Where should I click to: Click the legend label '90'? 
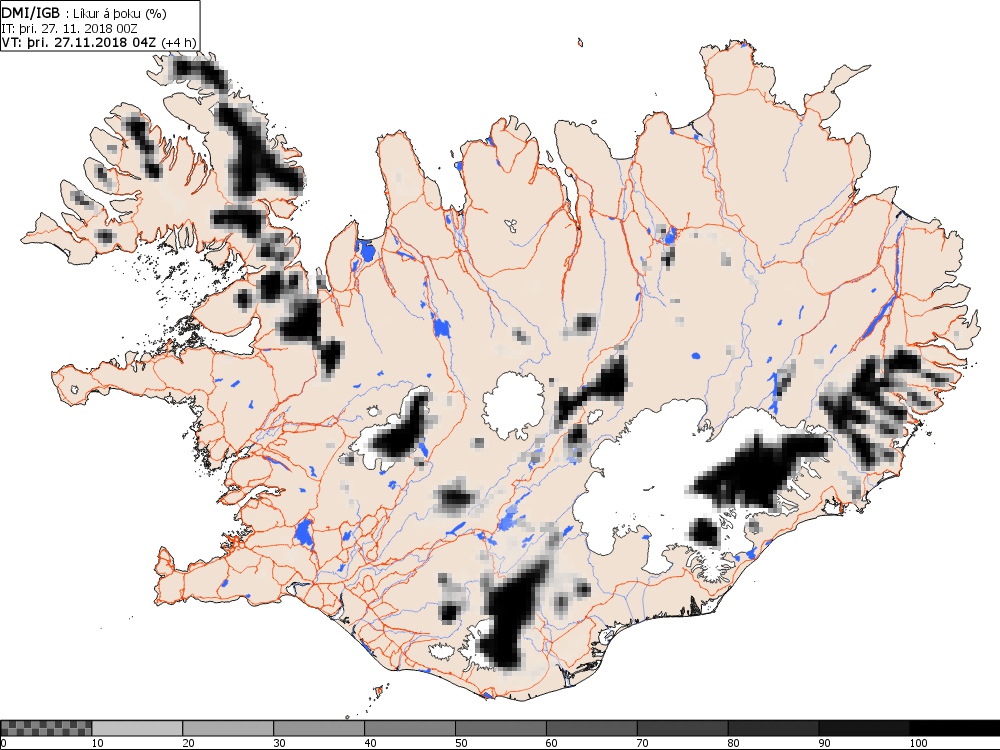point(825,743)
